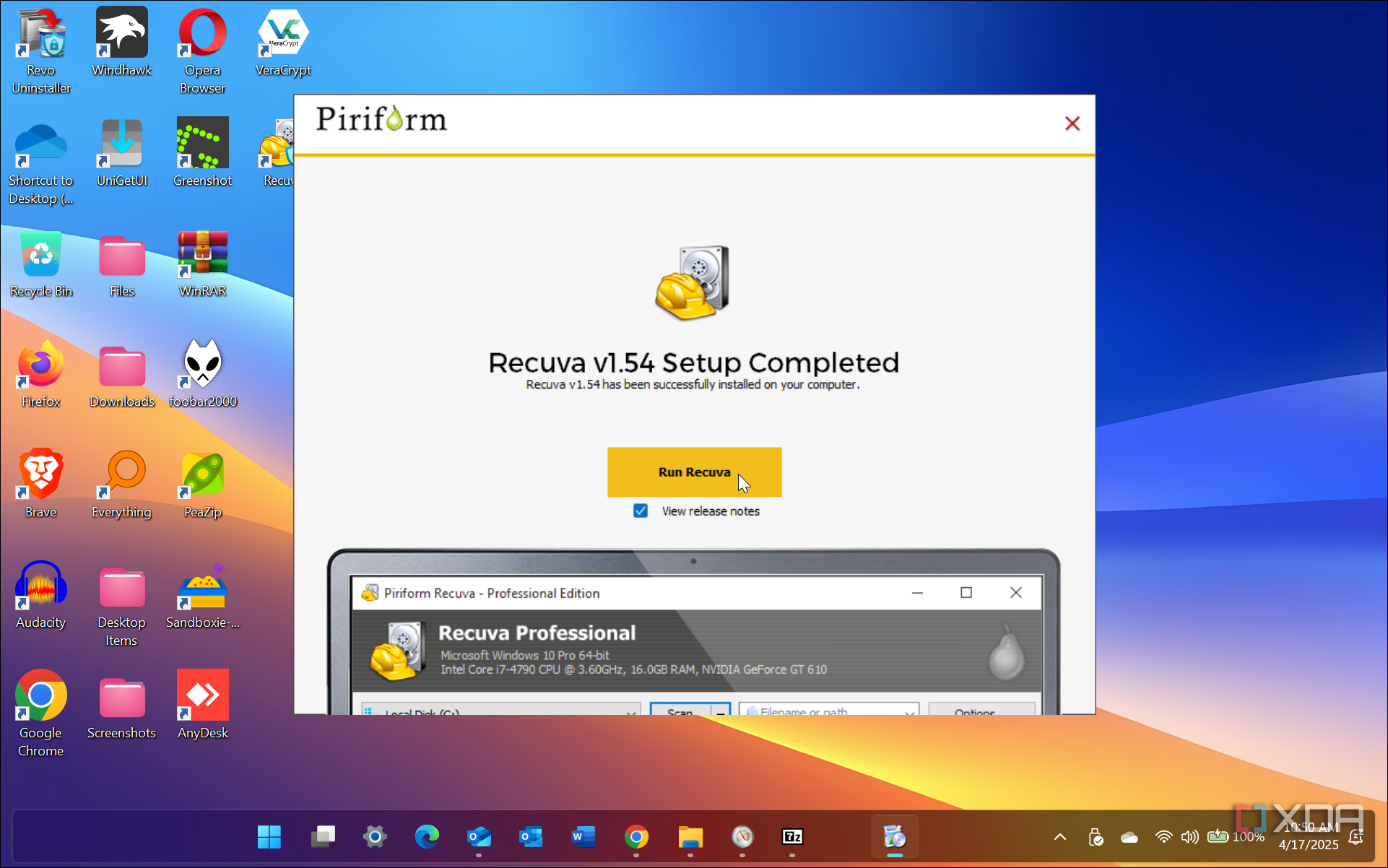Launch Microsoft Edge from the taskbar
The image size is (1388, 868).
(x=427, y=837)
